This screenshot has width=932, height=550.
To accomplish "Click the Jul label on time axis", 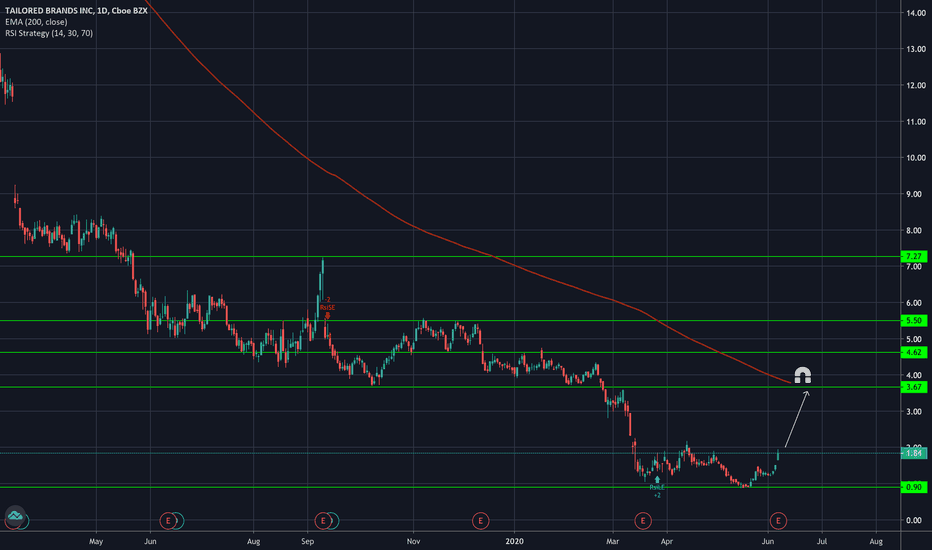I will pyautogui.click(x=822, y=541).
